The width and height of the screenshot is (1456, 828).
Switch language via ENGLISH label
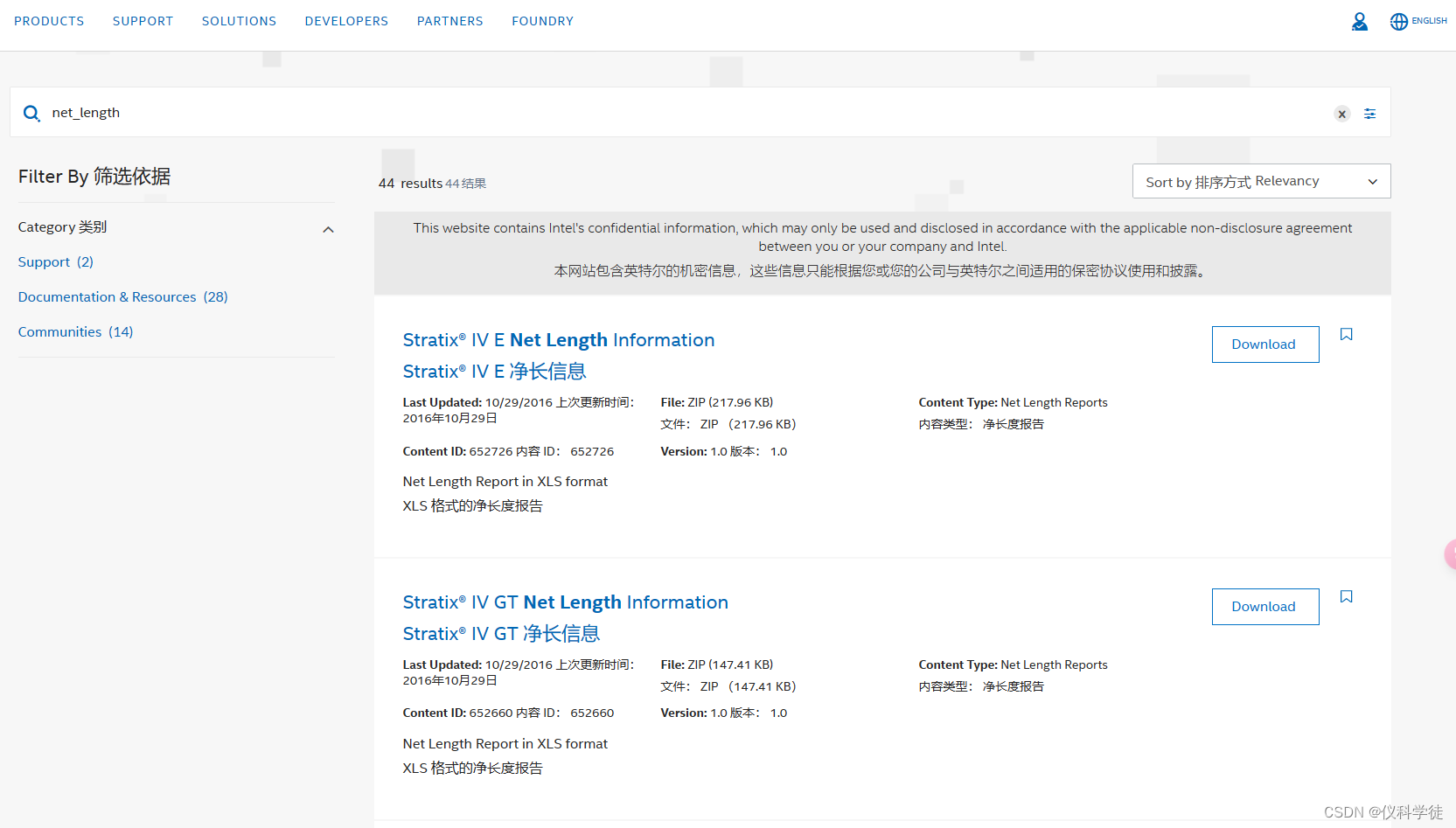pyautogui.click(x=1429, y=21)
